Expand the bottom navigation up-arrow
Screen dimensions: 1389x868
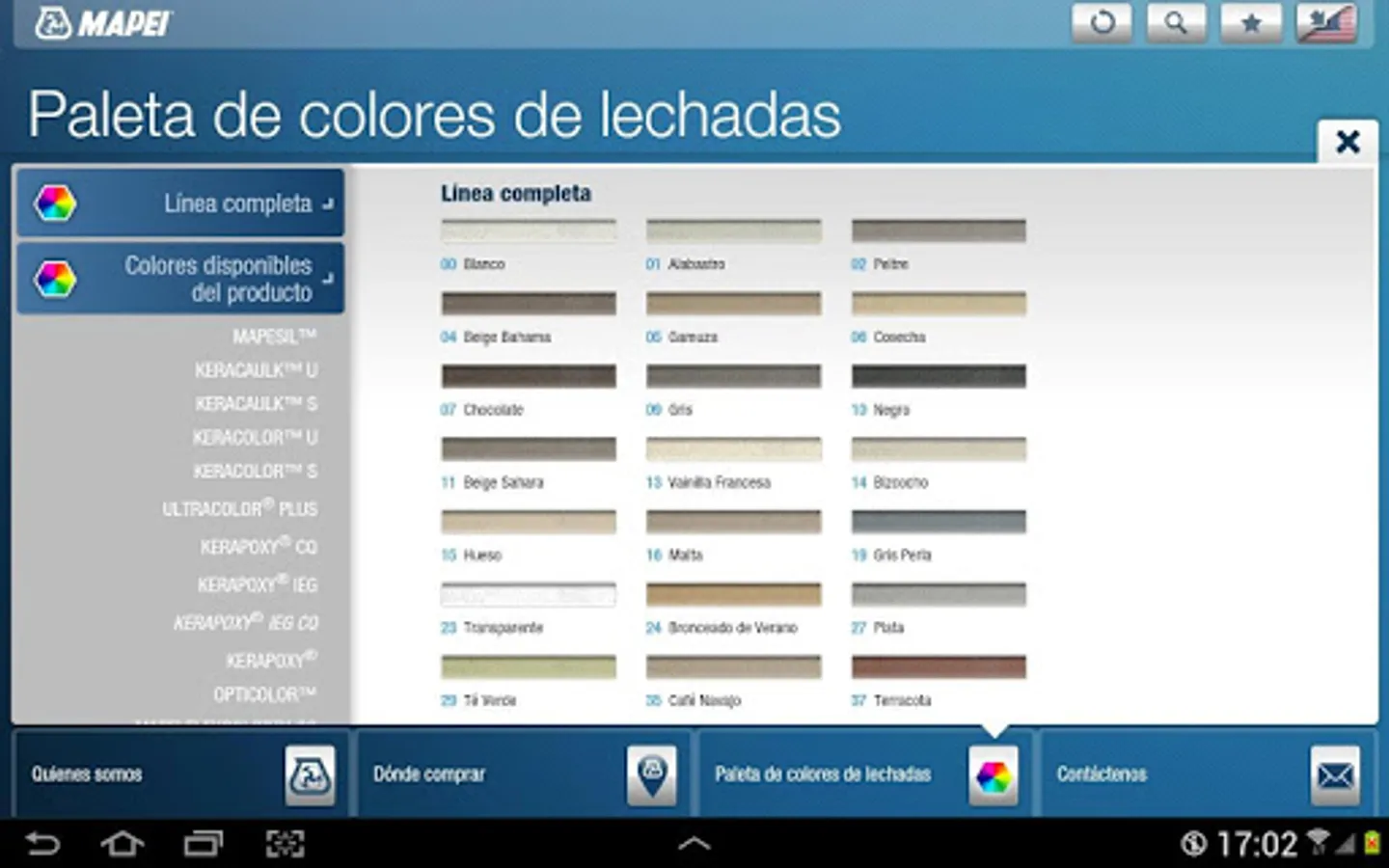tap(694, 844)
